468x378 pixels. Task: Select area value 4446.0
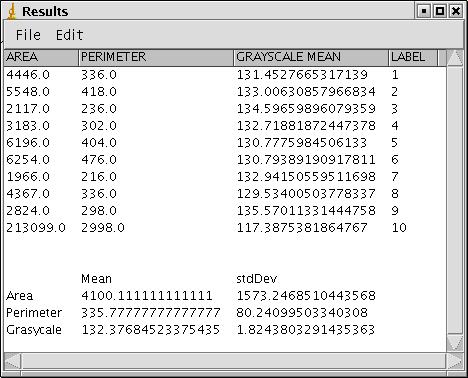pos(28,75)
